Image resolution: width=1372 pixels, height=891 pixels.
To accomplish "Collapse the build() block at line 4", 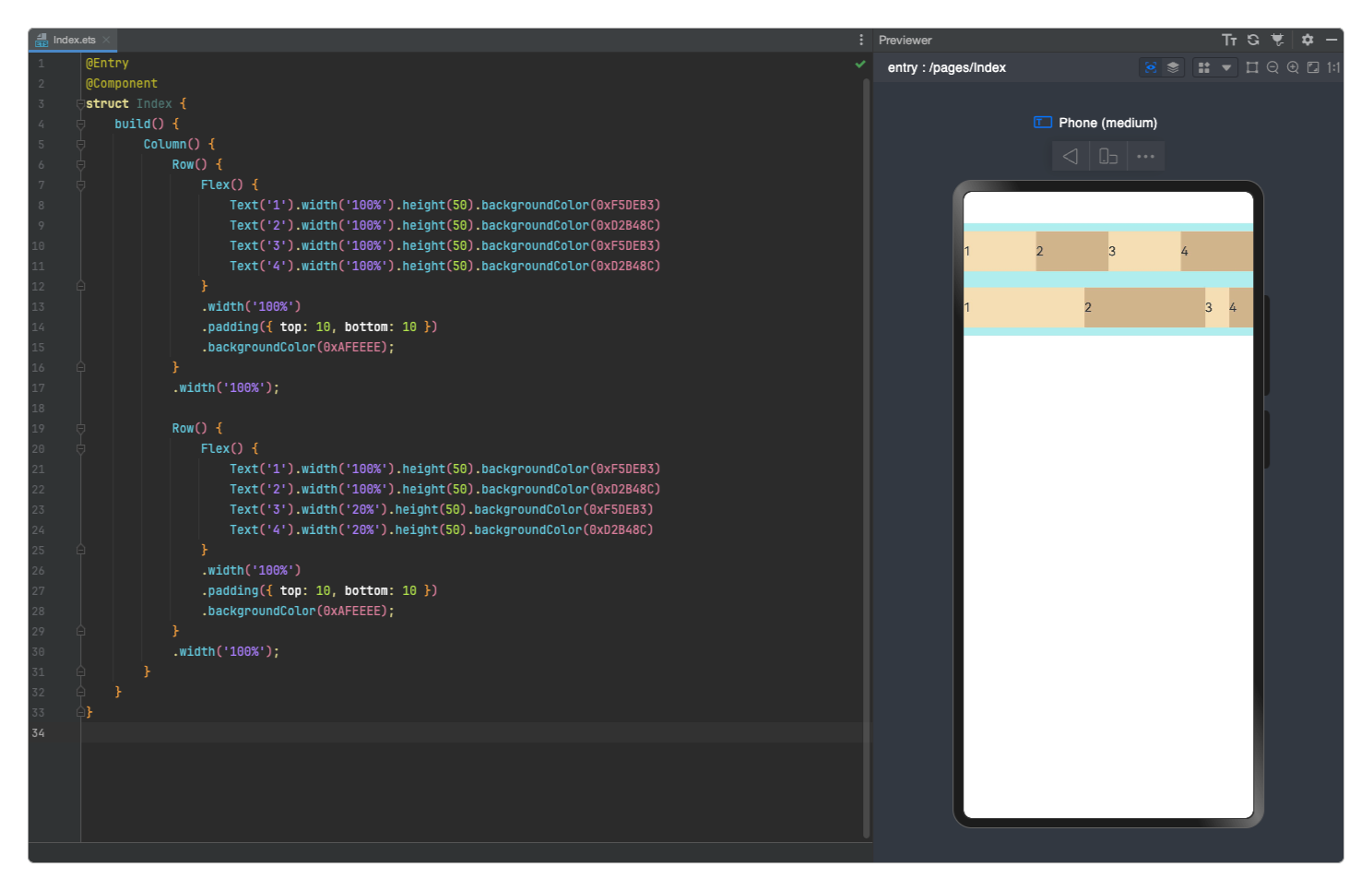I will point(81,124).
